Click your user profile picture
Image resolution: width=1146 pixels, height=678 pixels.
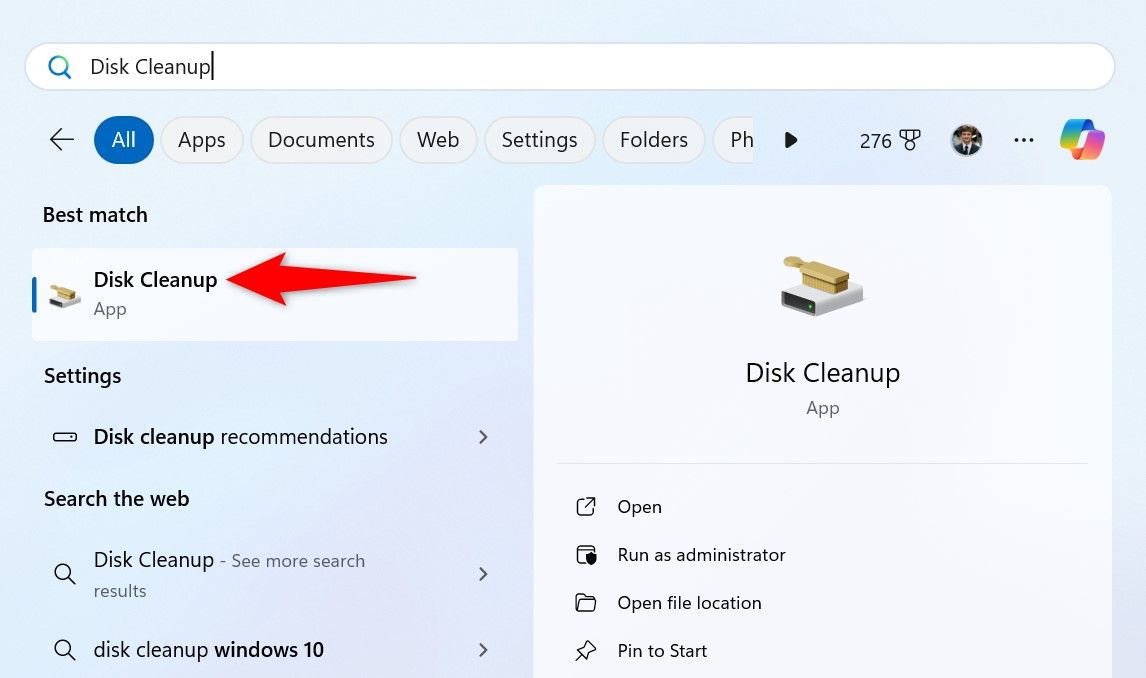click(x=966, y=140)
